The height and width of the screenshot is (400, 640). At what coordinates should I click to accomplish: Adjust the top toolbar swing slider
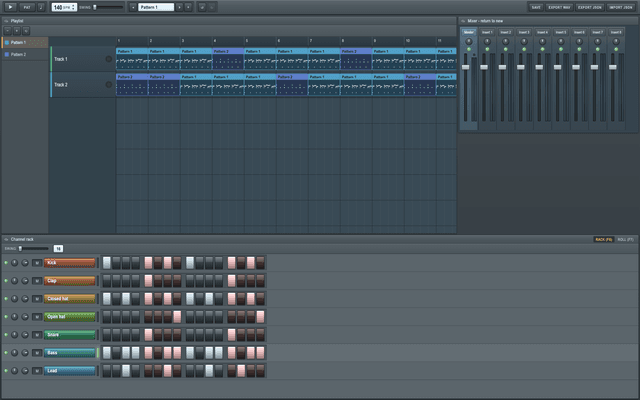108,7
